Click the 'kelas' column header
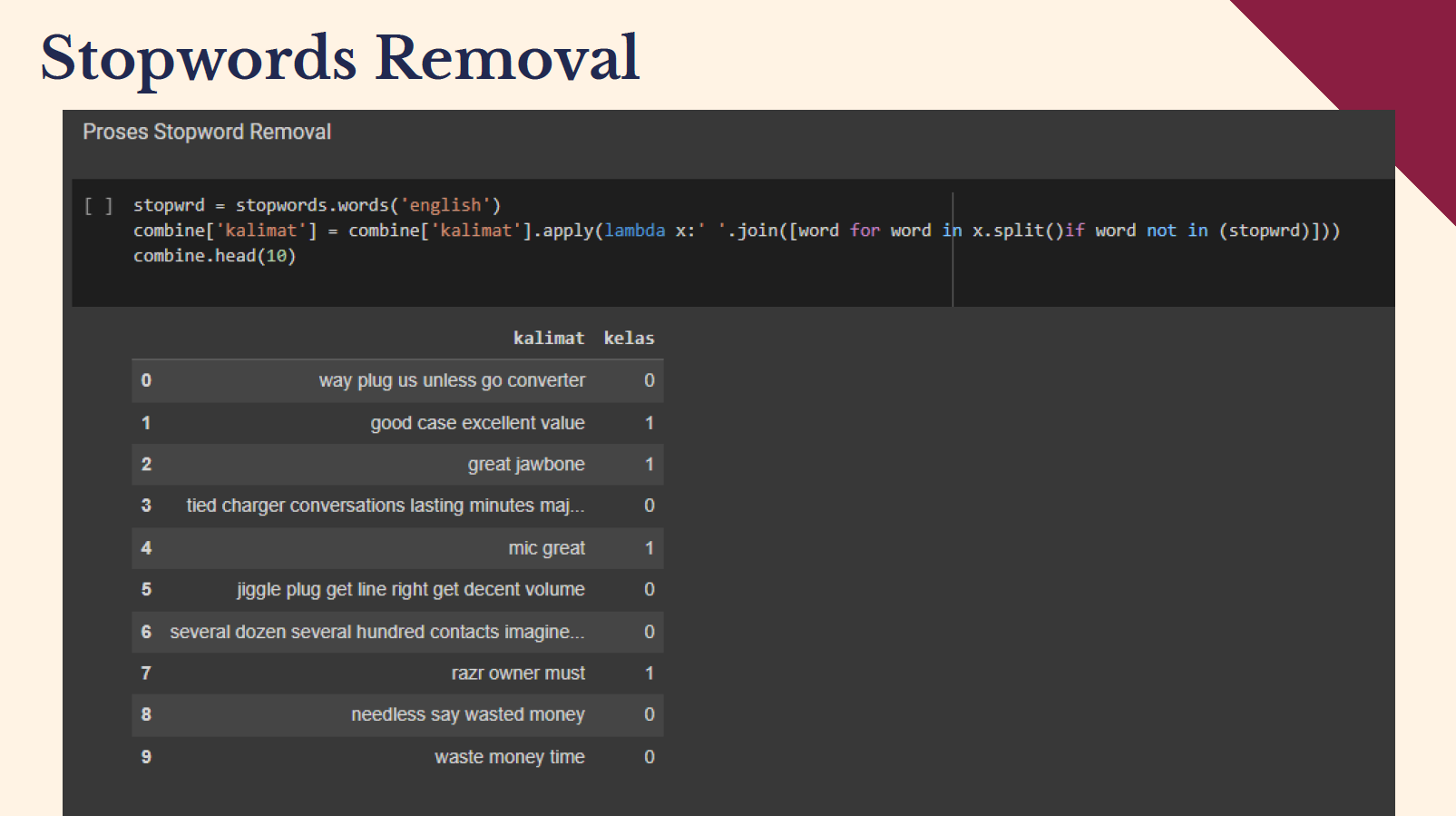 point(629,339)
